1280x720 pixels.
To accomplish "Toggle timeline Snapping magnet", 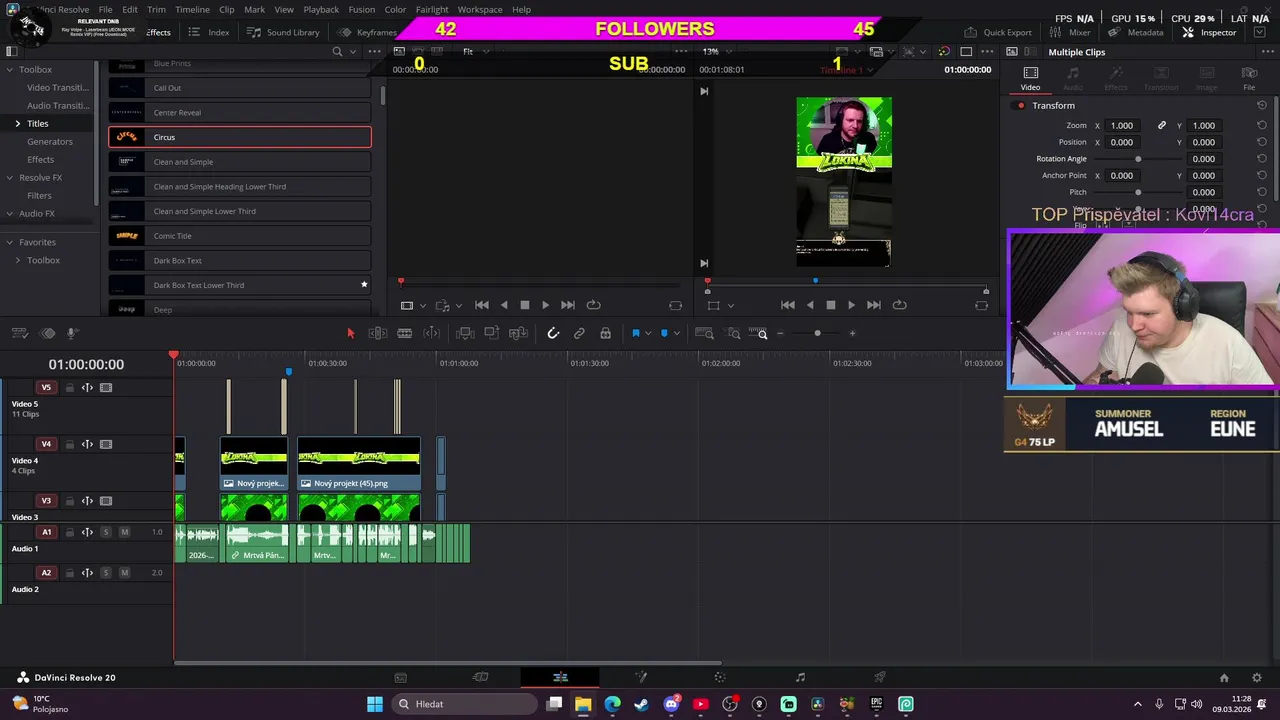I will coord(553,333).
